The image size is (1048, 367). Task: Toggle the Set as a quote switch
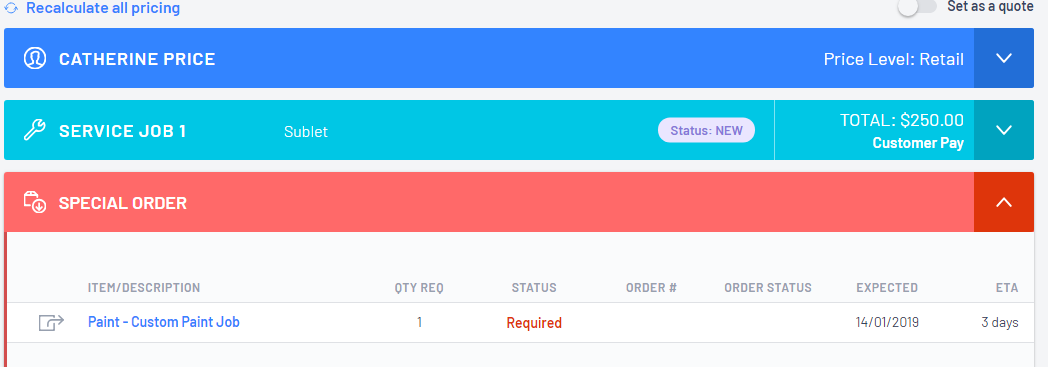917,7
